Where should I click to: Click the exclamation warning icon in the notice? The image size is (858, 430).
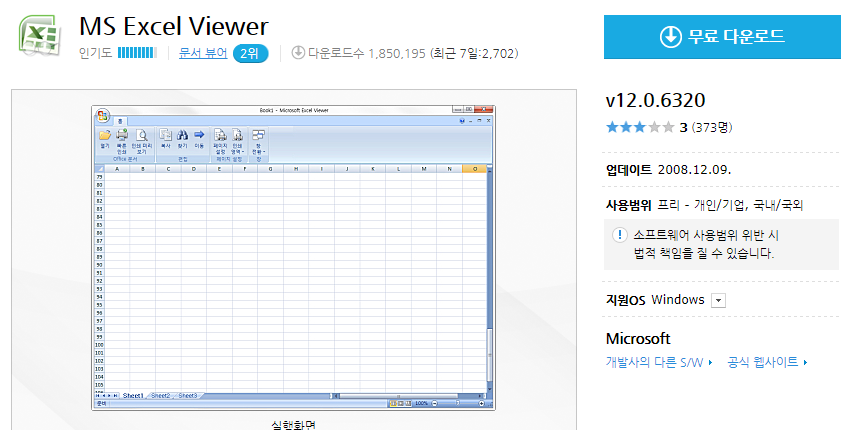pos(619,235)
